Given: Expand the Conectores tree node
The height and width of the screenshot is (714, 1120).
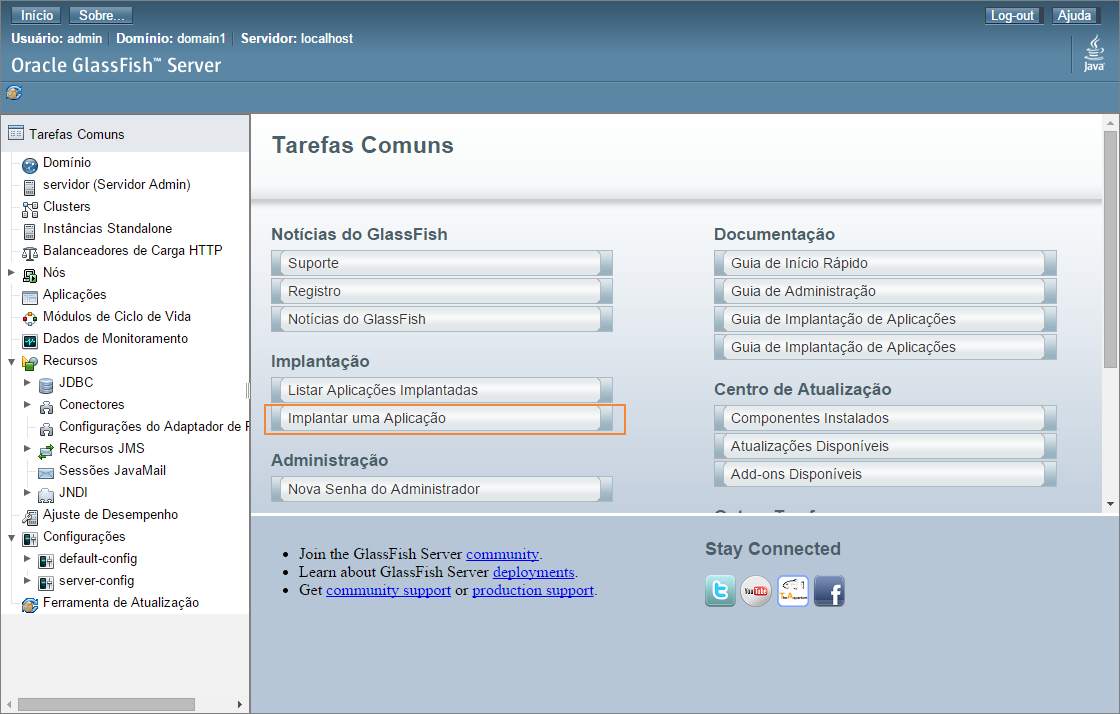Looking at the screenshot, I should click(27, 404).
